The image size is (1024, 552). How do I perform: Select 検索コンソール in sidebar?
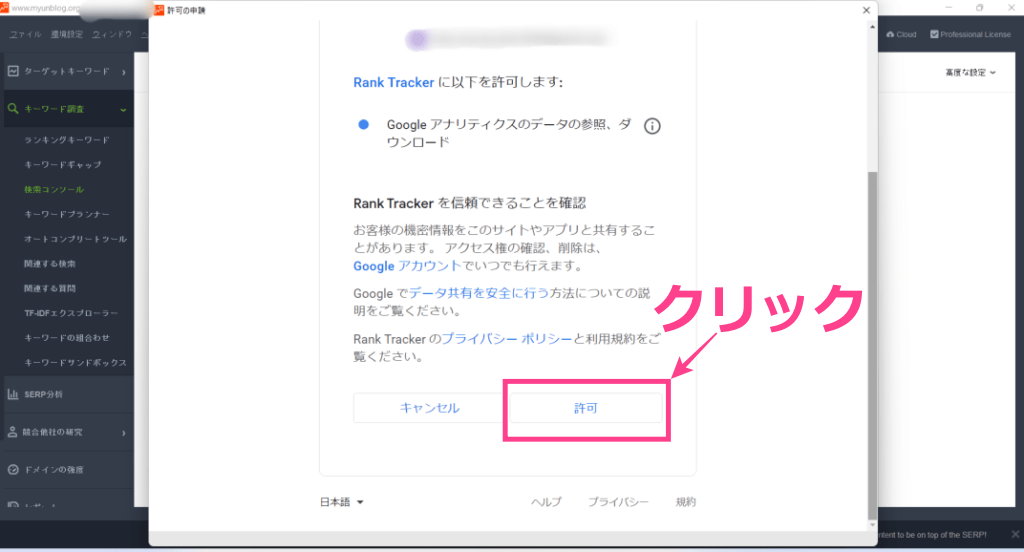tap(54, 189)
